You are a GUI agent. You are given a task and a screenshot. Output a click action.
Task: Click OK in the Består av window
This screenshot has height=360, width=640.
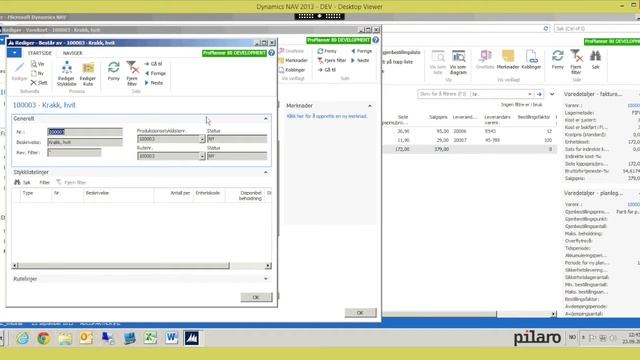(256, 297)
